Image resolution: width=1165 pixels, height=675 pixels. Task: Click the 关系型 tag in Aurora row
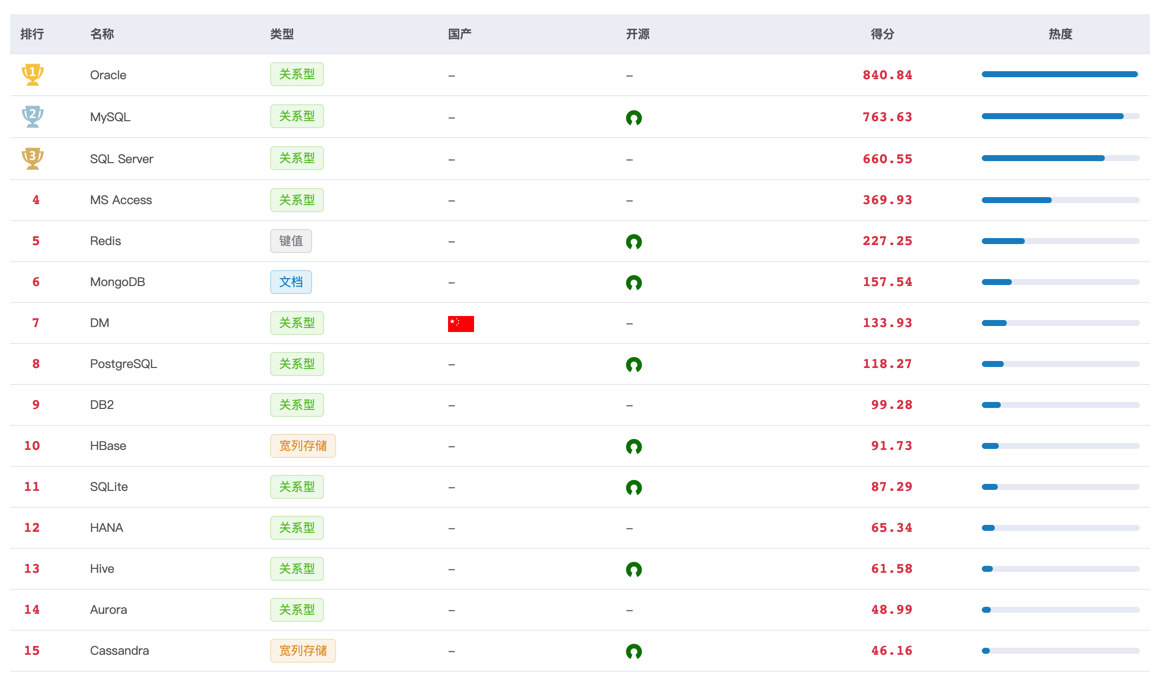[x=296, y=610]
